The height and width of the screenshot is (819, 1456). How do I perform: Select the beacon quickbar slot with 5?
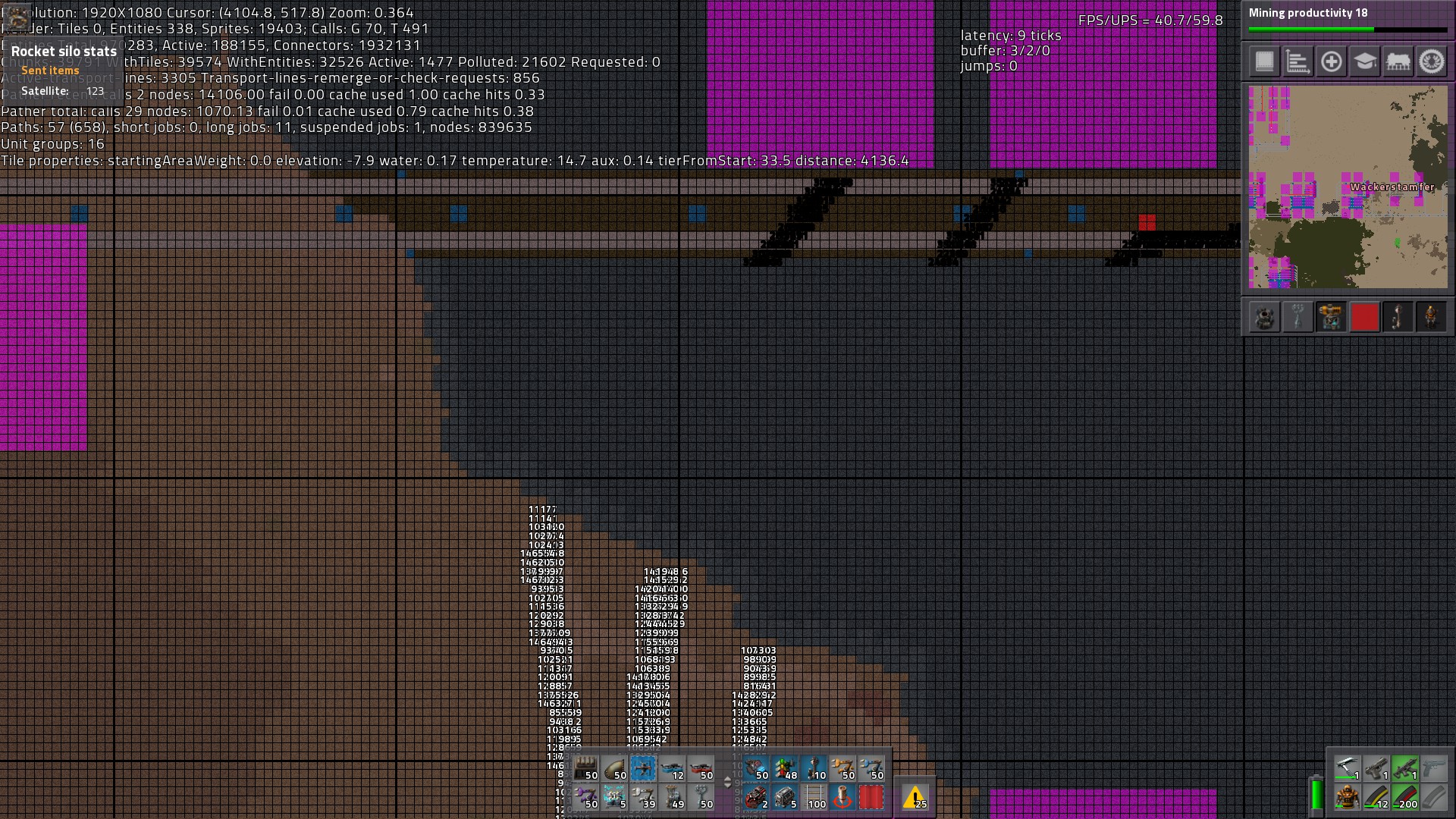tap(614, 797)
